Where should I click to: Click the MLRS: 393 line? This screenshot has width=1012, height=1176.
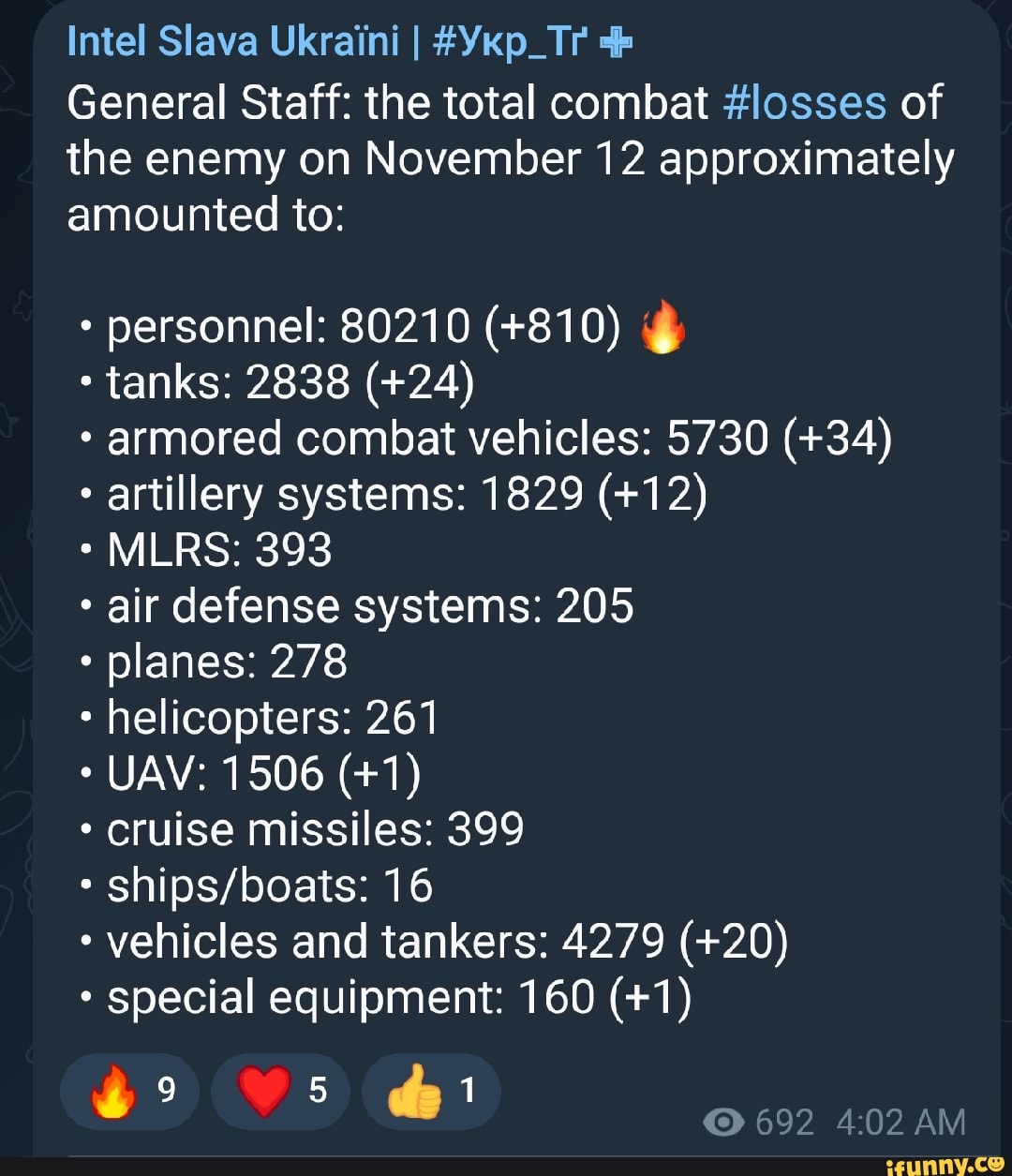coord(219,550)
